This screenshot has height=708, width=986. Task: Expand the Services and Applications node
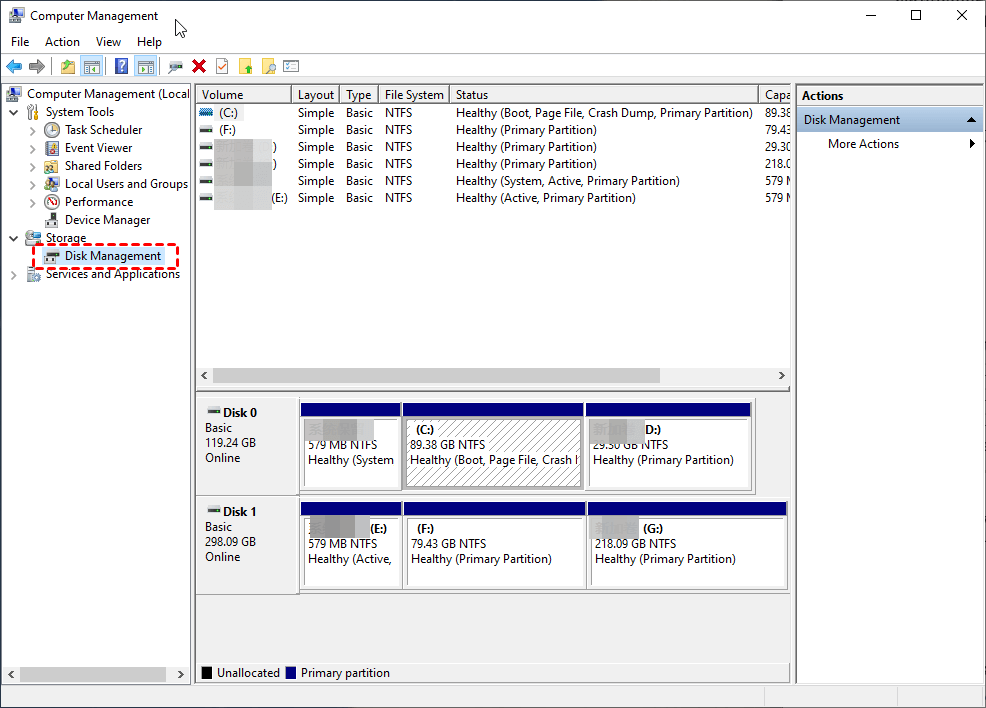pos(14,275)
